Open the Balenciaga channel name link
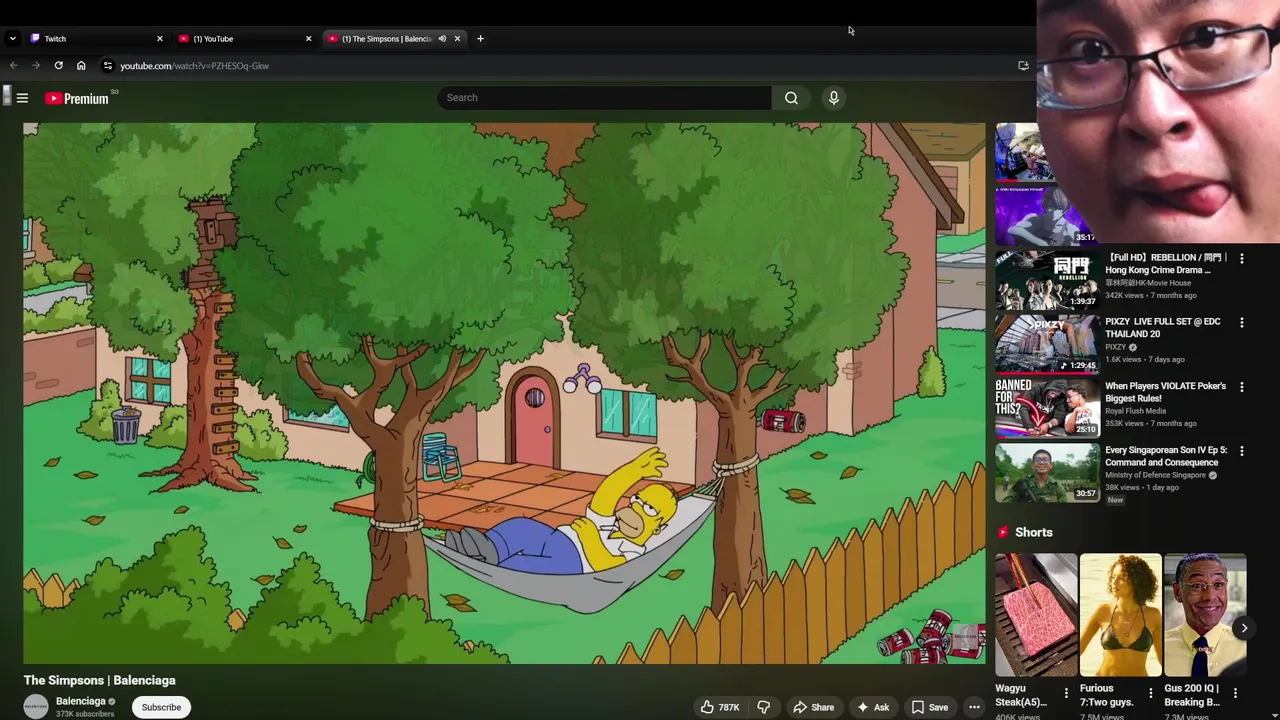 click(x=81, y=701)
